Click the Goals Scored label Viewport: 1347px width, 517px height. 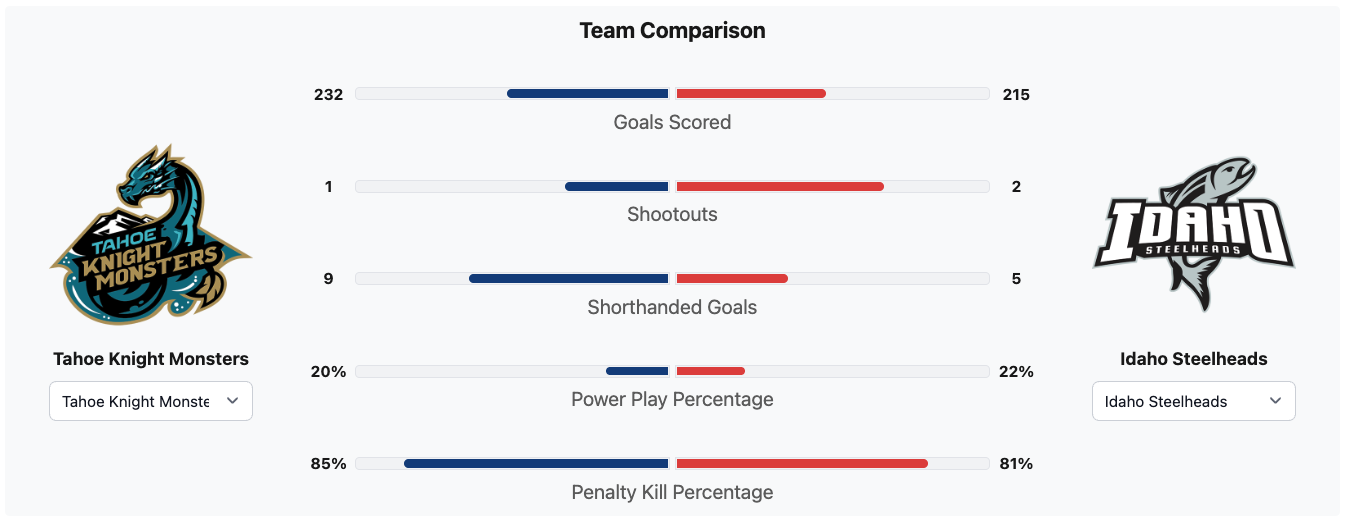(672, 122)
